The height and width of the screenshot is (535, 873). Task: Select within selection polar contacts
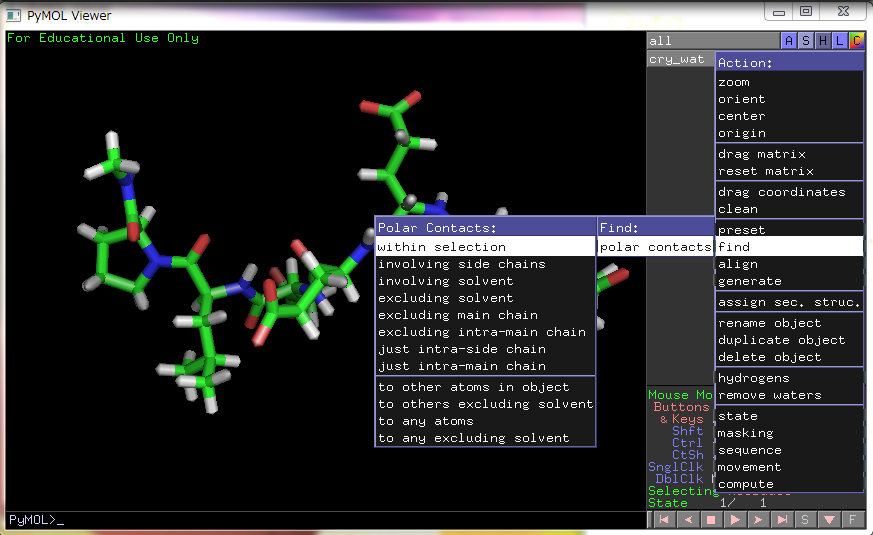click(x=485, y=247)
